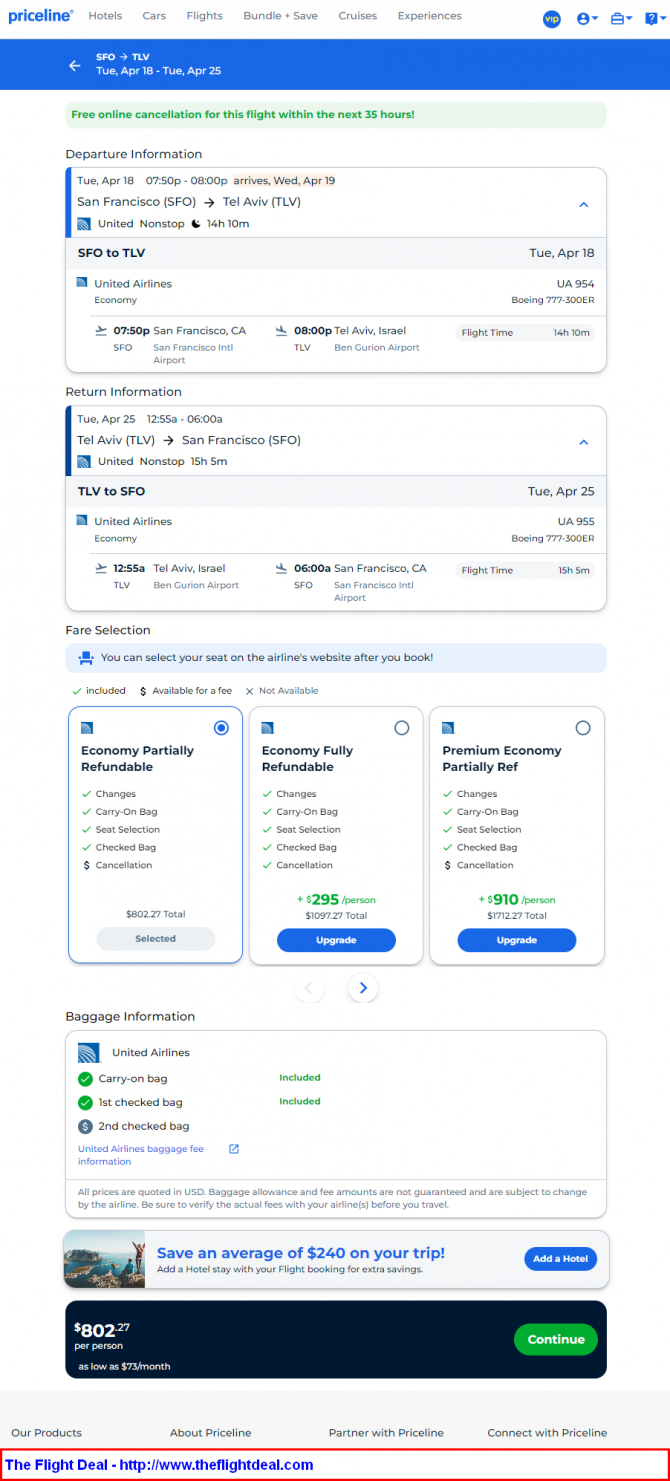Image resolution: width=670 pixels, height=1481 pixels.
Task: Click the United logo in Baggage Information
Action: tap(89, 1052)
